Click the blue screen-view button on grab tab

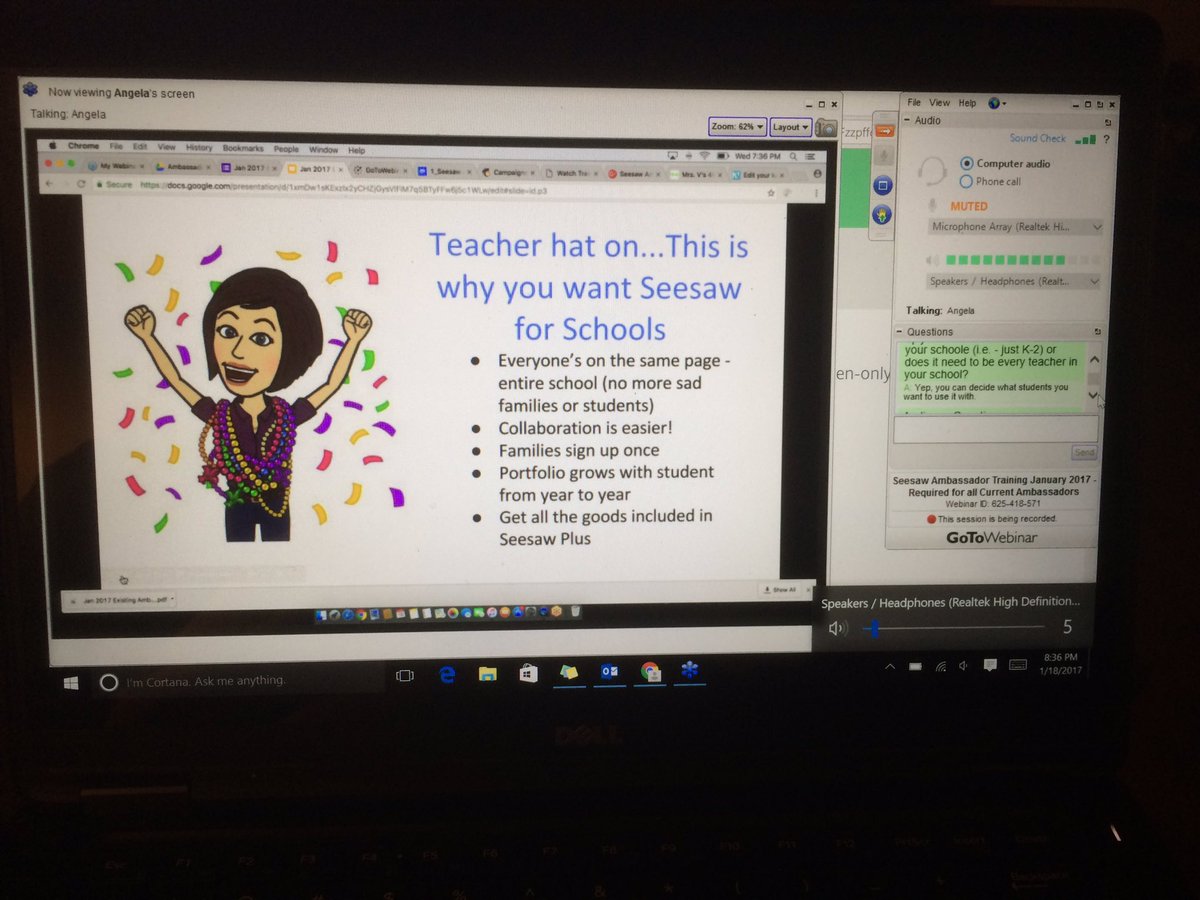[x=883, y=186]
